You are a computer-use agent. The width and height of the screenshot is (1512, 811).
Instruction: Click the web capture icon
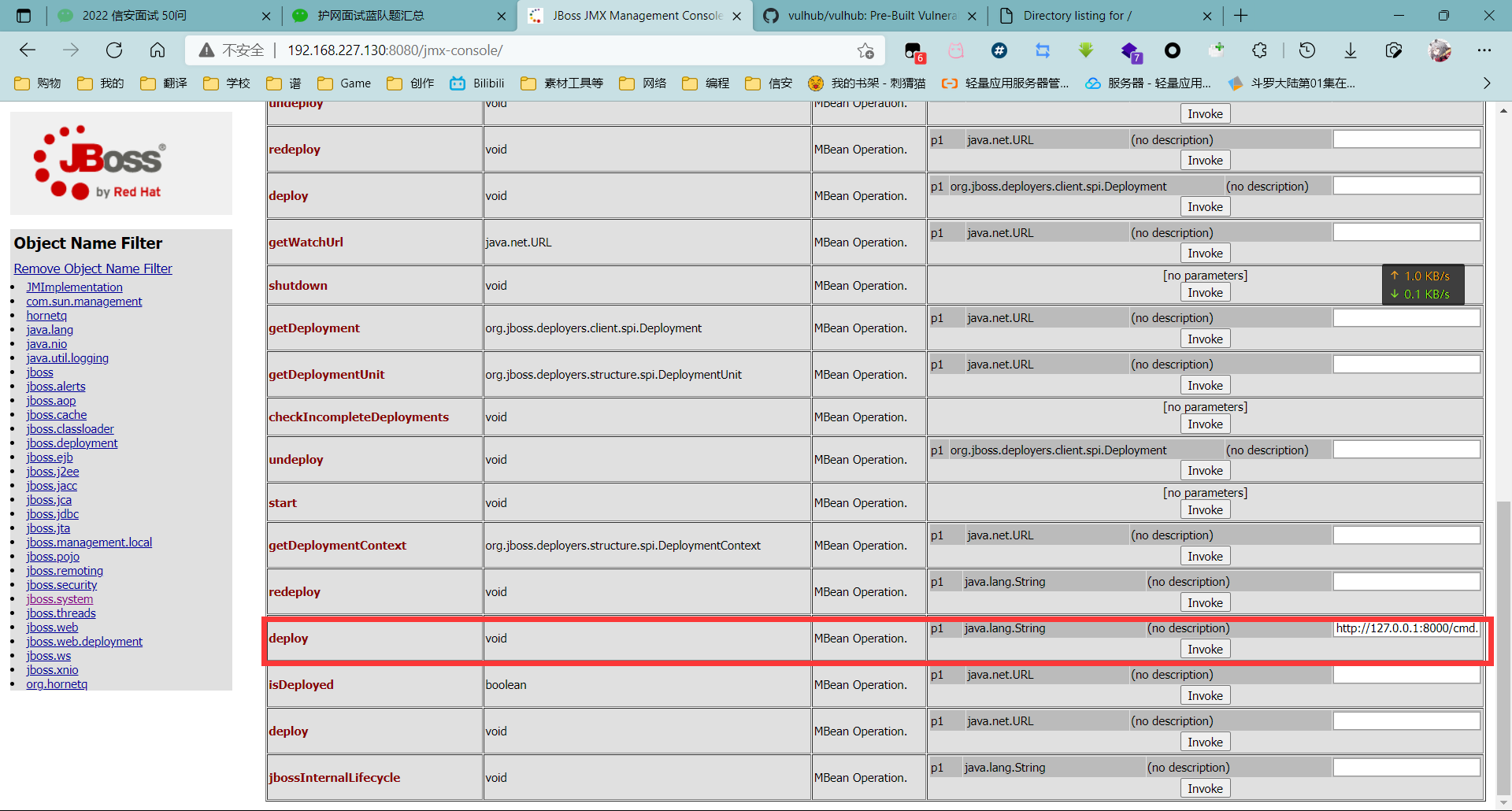click(x=1394, y=50)
